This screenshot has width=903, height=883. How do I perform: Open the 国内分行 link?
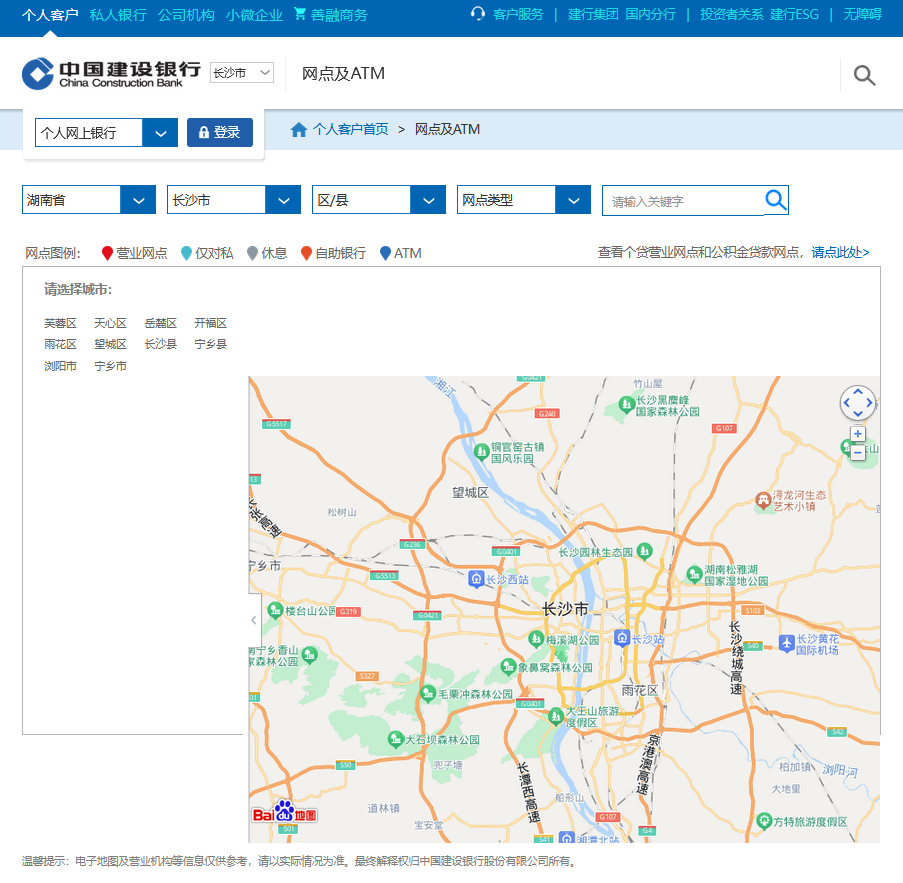point(651,14)
